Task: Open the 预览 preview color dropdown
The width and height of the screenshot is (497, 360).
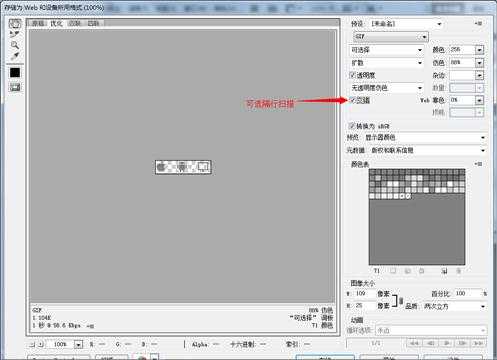Action: 424,137
